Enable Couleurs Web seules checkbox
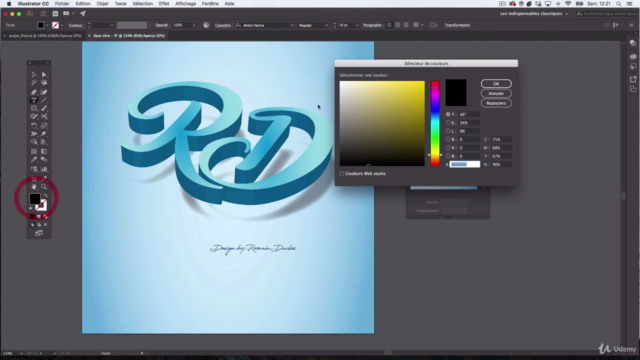 point(342,173)
